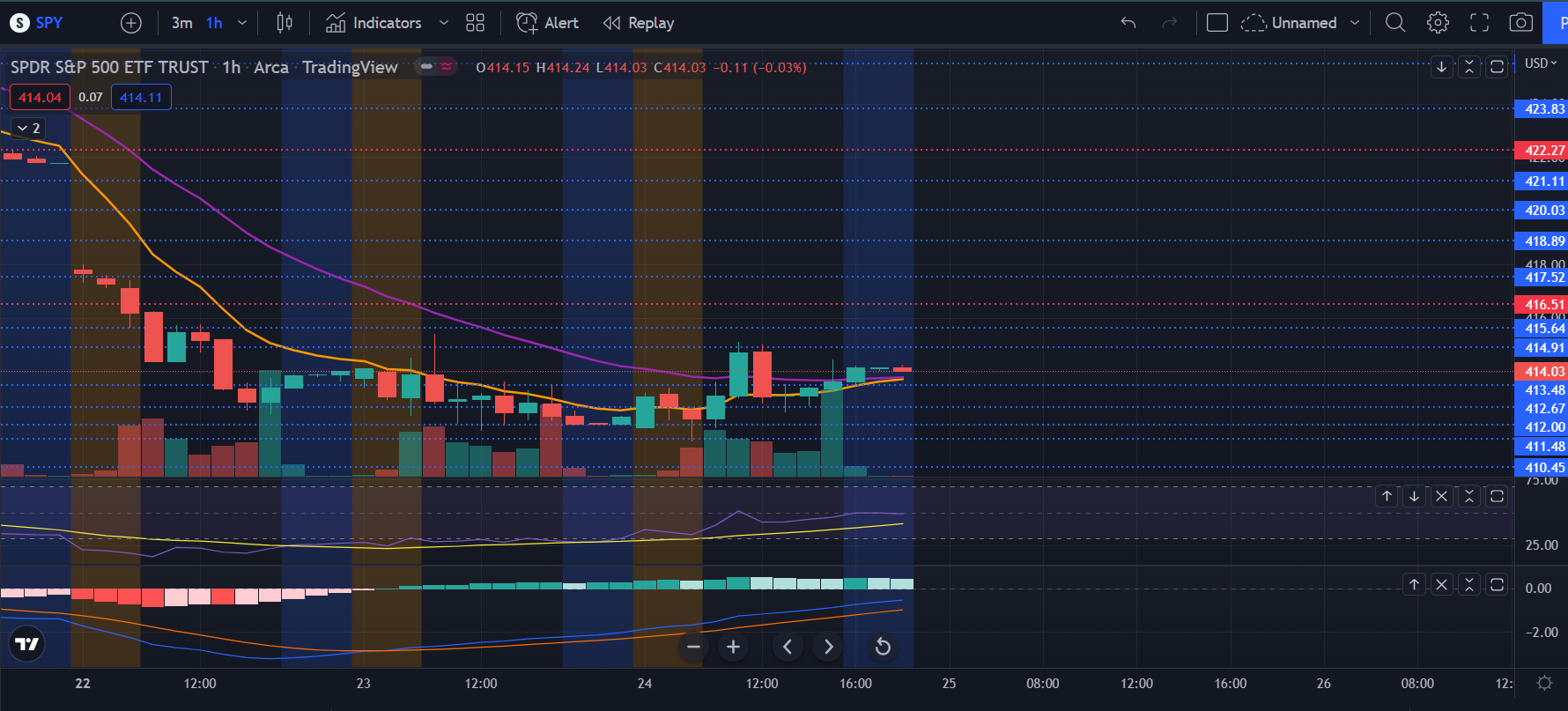Click the compare or add symbol plus icon
Viewport: 1568px width, 711px height.
tap(130, 23)
